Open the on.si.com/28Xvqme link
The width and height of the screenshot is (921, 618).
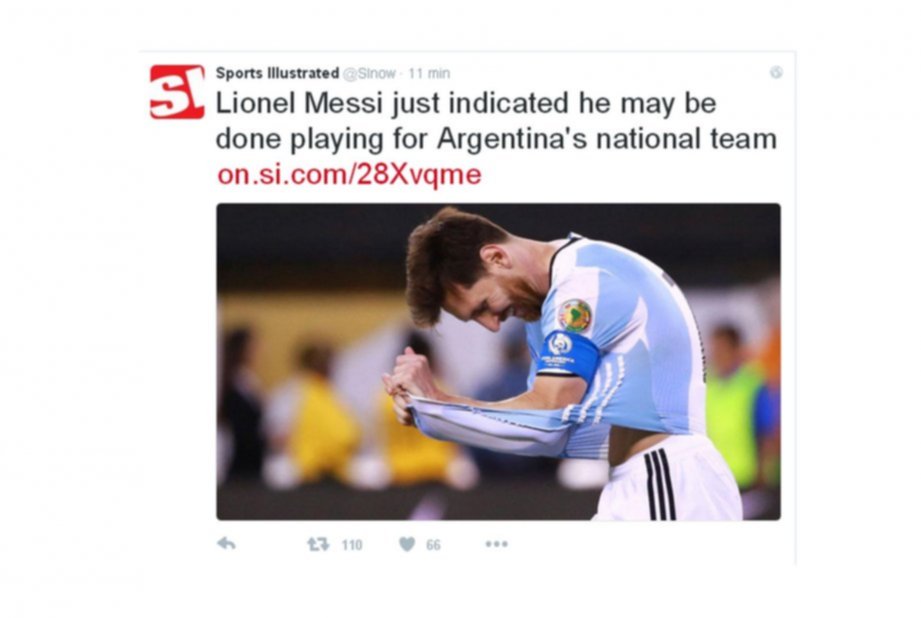tap(349, 174)
